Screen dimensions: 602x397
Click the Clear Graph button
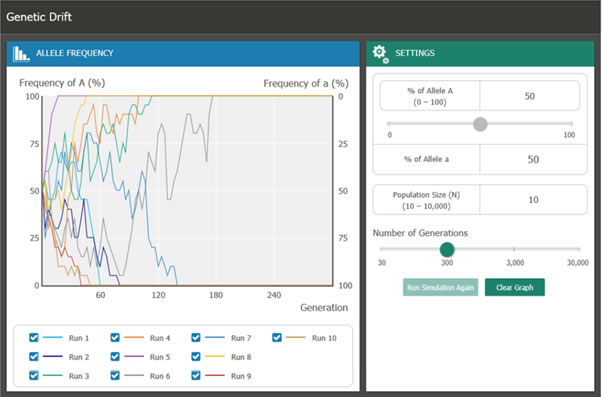pos(514,287)
